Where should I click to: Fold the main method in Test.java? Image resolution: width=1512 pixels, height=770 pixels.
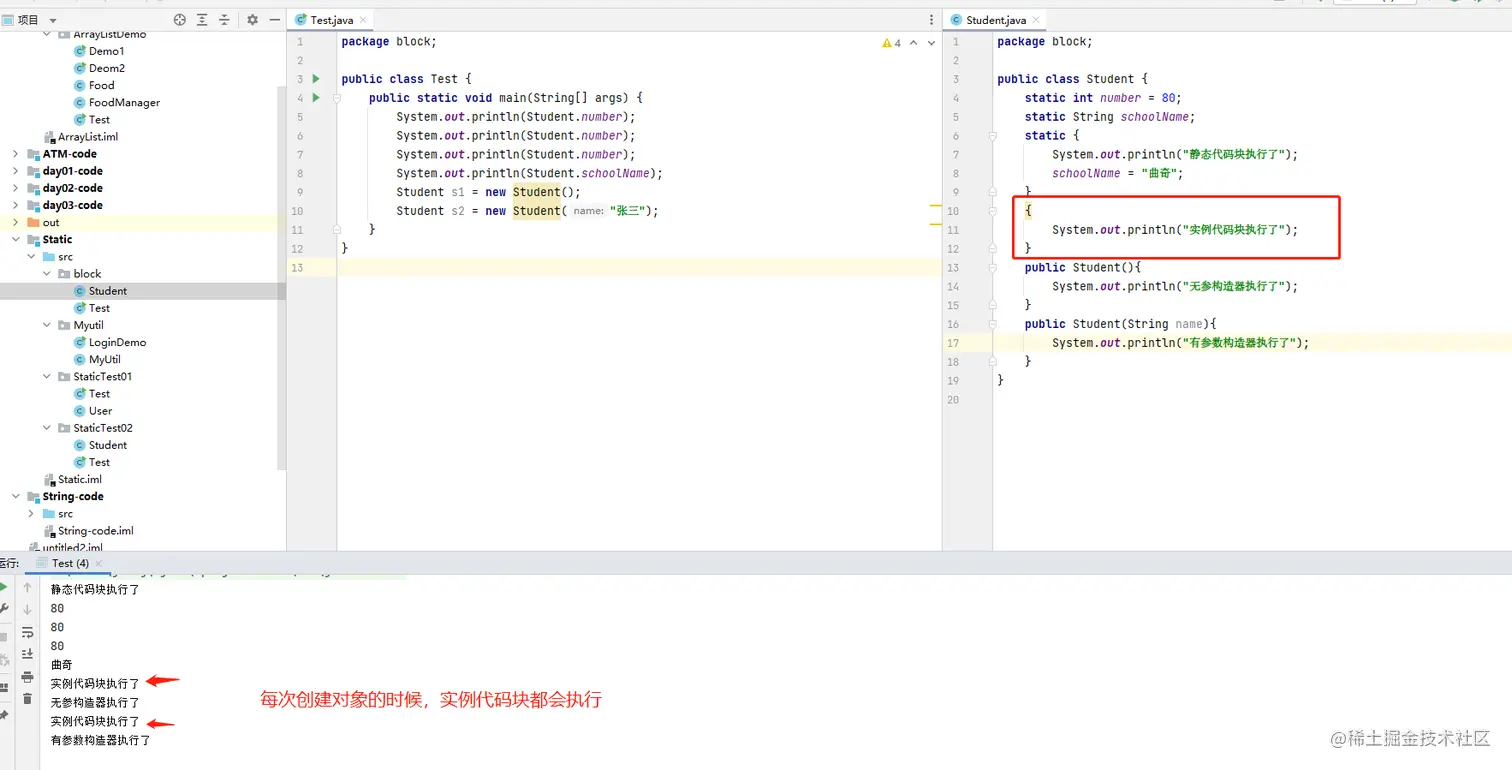pyautogui.click(x=338, y=98)
